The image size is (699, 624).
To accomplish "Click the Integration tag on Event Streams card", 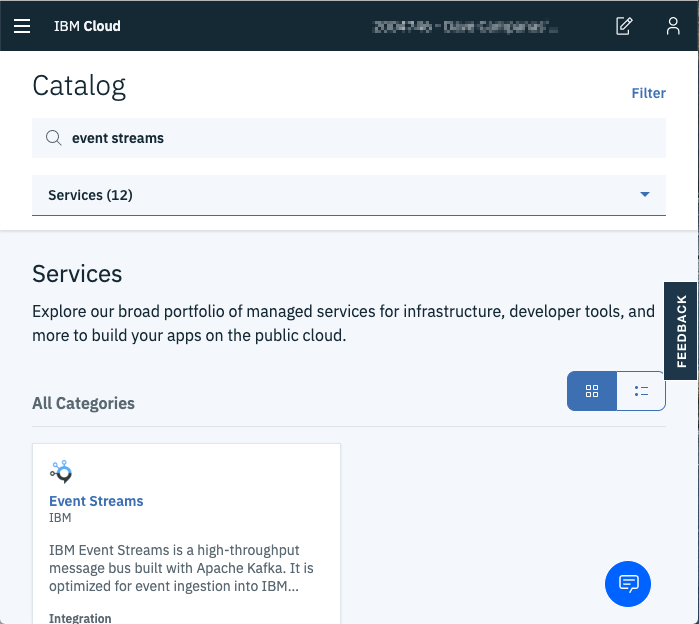I will 80,618.
